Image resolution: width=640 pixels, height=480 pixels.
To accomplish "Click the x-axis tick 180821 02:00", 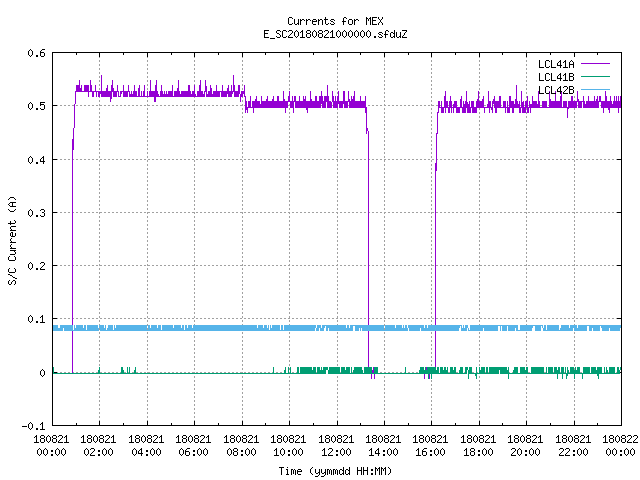I will [98, 445].
